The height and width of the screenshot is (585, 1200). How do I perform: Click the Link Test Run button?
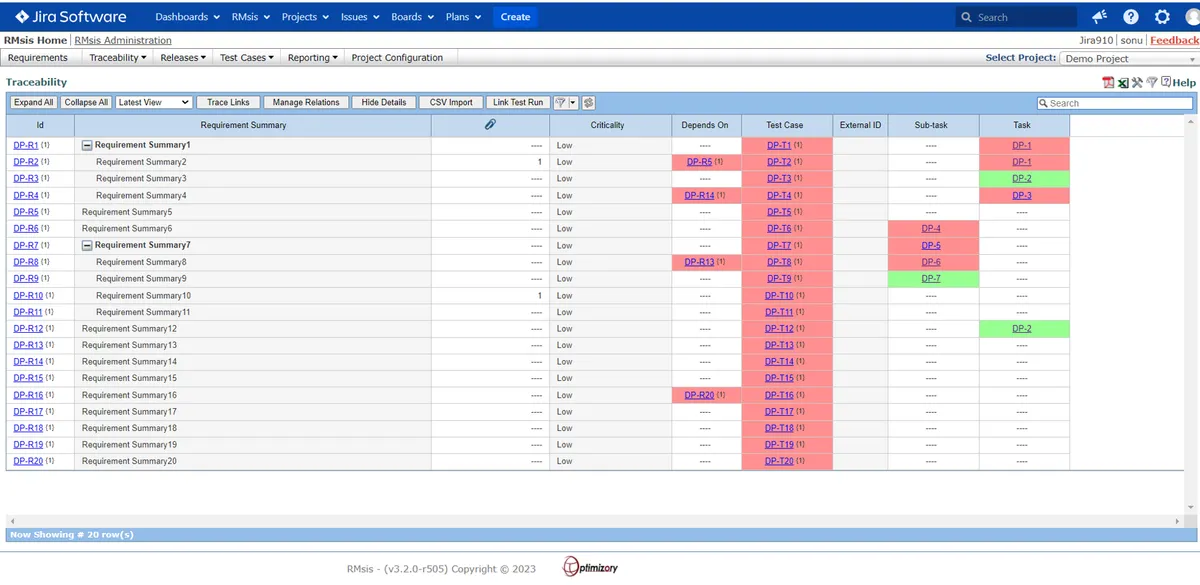[x=518, y=102]
